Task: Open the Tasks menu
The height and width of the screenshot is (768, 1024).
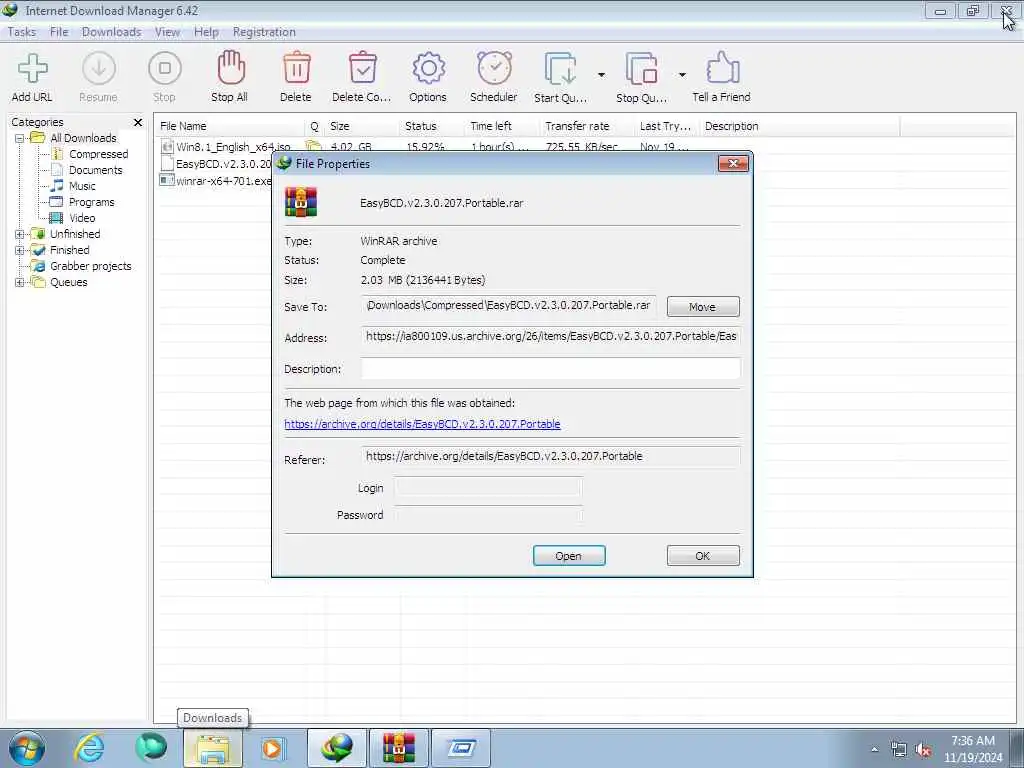Action: click(22, 32)
